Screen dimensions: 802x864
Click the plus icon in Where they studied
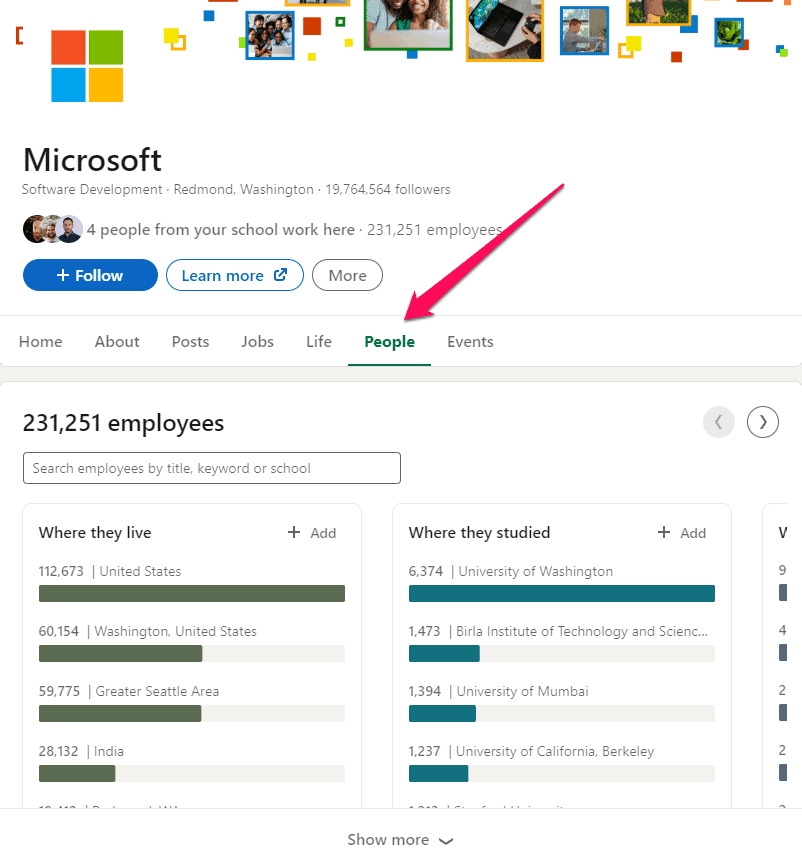click(x=664, y=532)
